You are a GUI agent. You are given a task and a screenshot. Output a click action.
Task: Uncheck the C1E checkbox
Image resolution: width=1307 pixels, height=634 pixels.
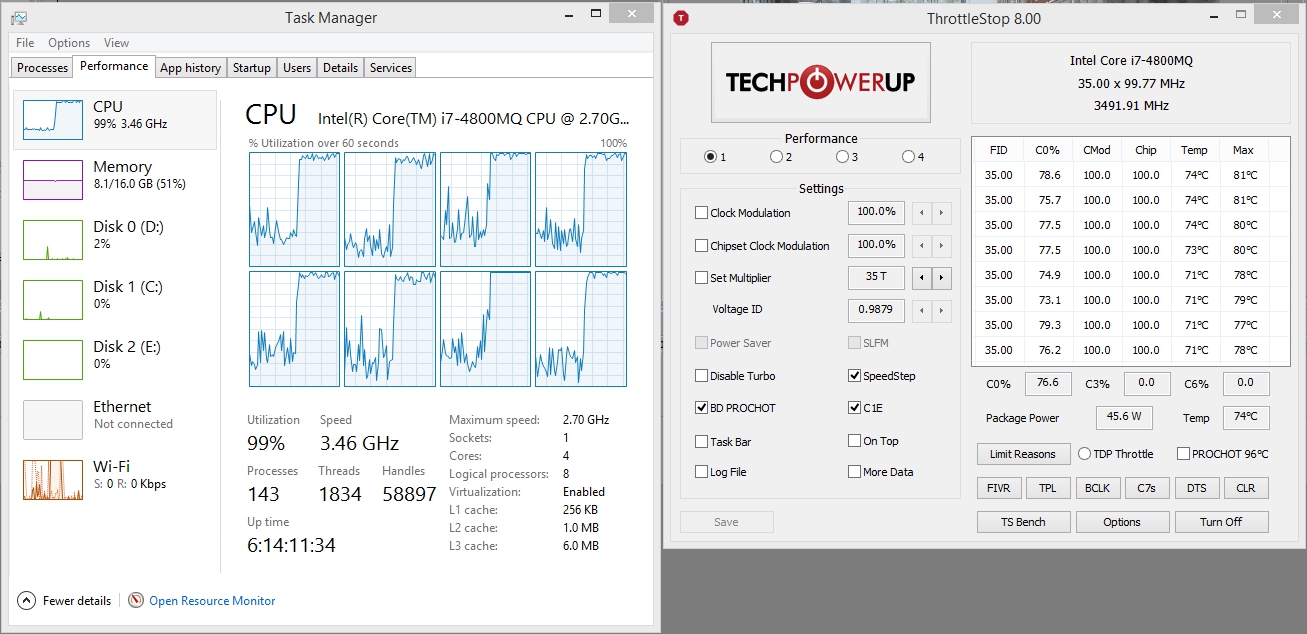854,408
